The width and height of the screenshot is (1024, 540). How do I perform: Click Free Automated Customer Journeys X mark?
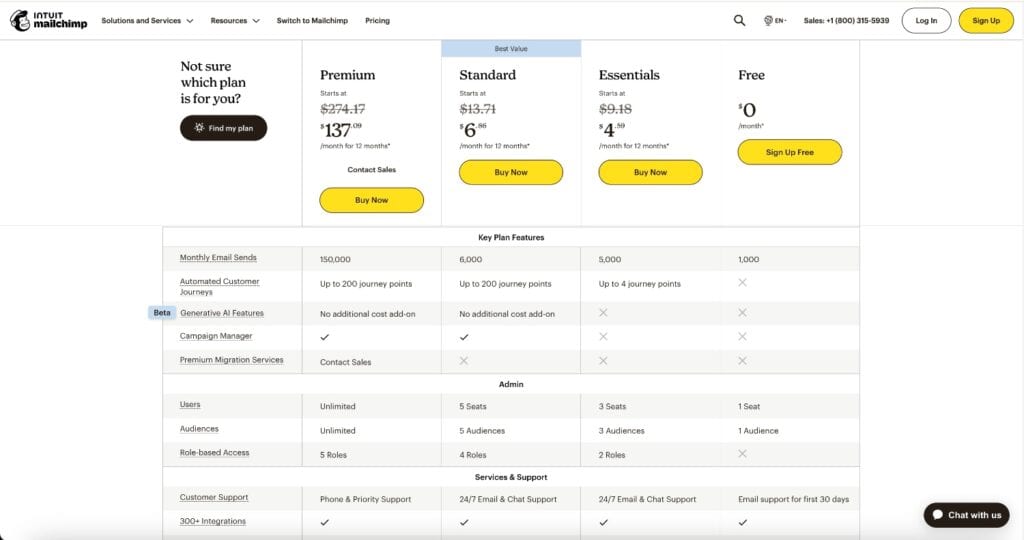tap(743, 283)
